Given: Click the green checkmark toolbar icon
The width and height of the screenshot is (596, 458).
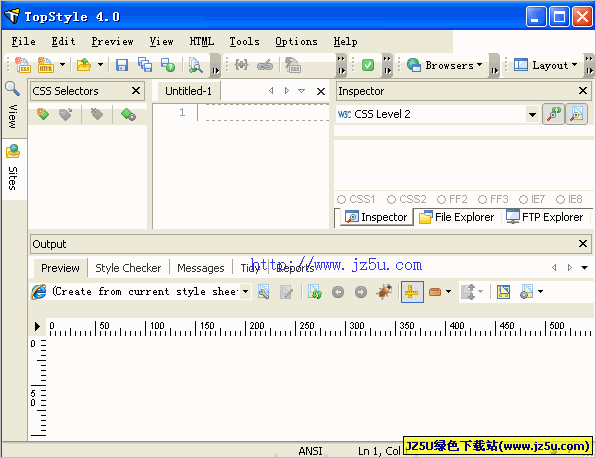Looking at the screenshot, I should point(368,65).
